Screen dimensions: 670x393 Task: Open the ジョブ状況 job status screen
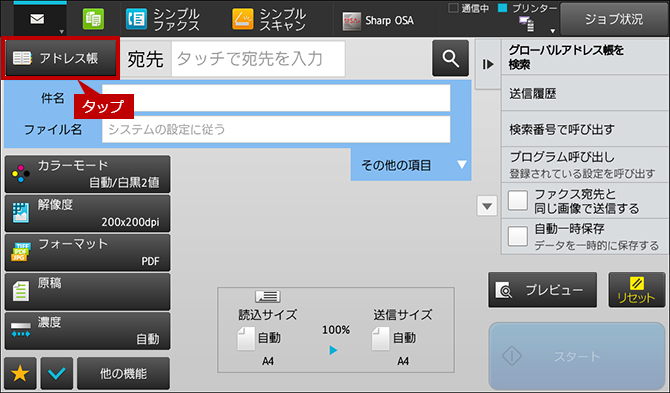[614, 19]
